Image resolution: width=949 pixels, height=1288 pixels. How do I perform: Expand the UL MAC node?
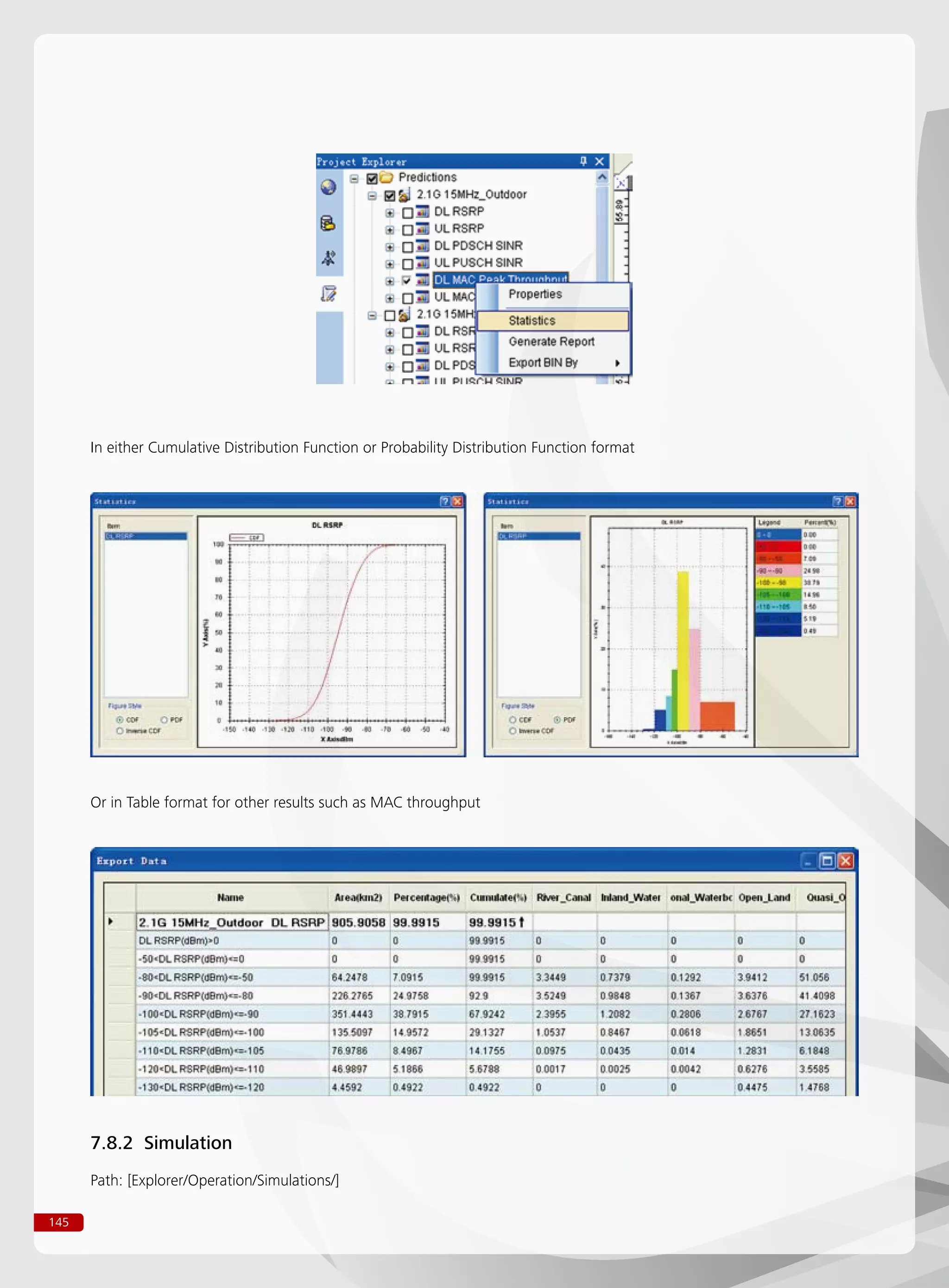(390, 298)
